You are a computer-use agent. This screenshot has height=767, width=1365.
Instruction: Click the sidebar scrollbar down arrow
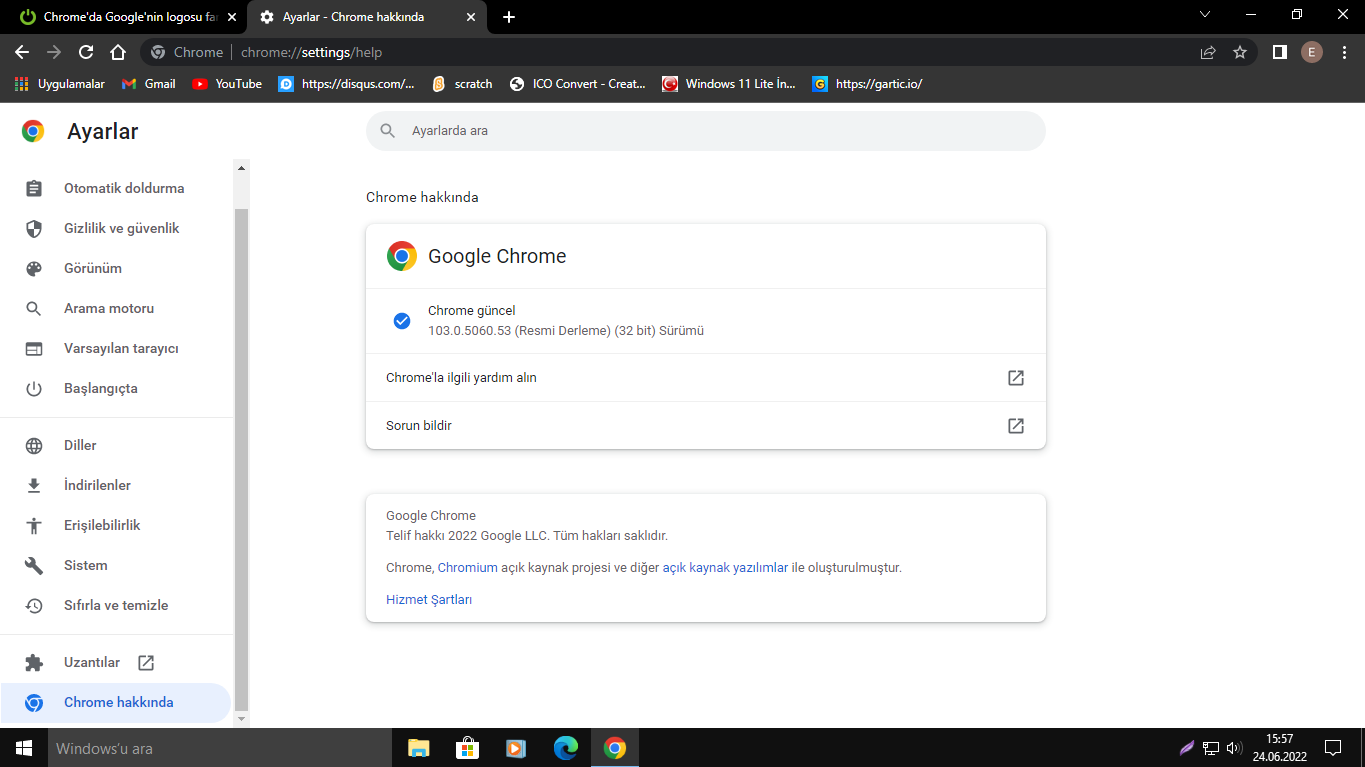[x=241, y=719]
